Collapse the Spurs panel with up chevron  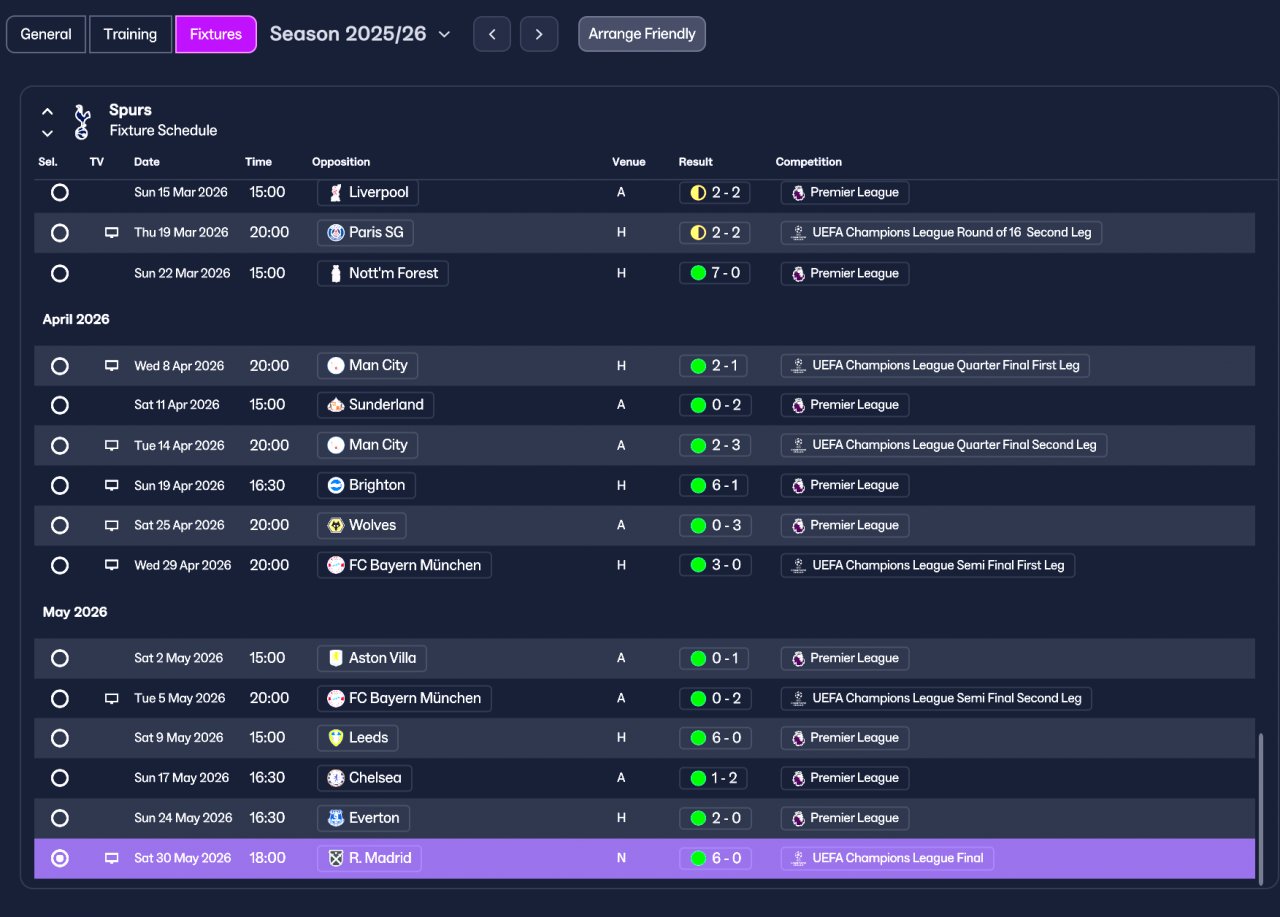pyautogui.click(x=47, y=112)
